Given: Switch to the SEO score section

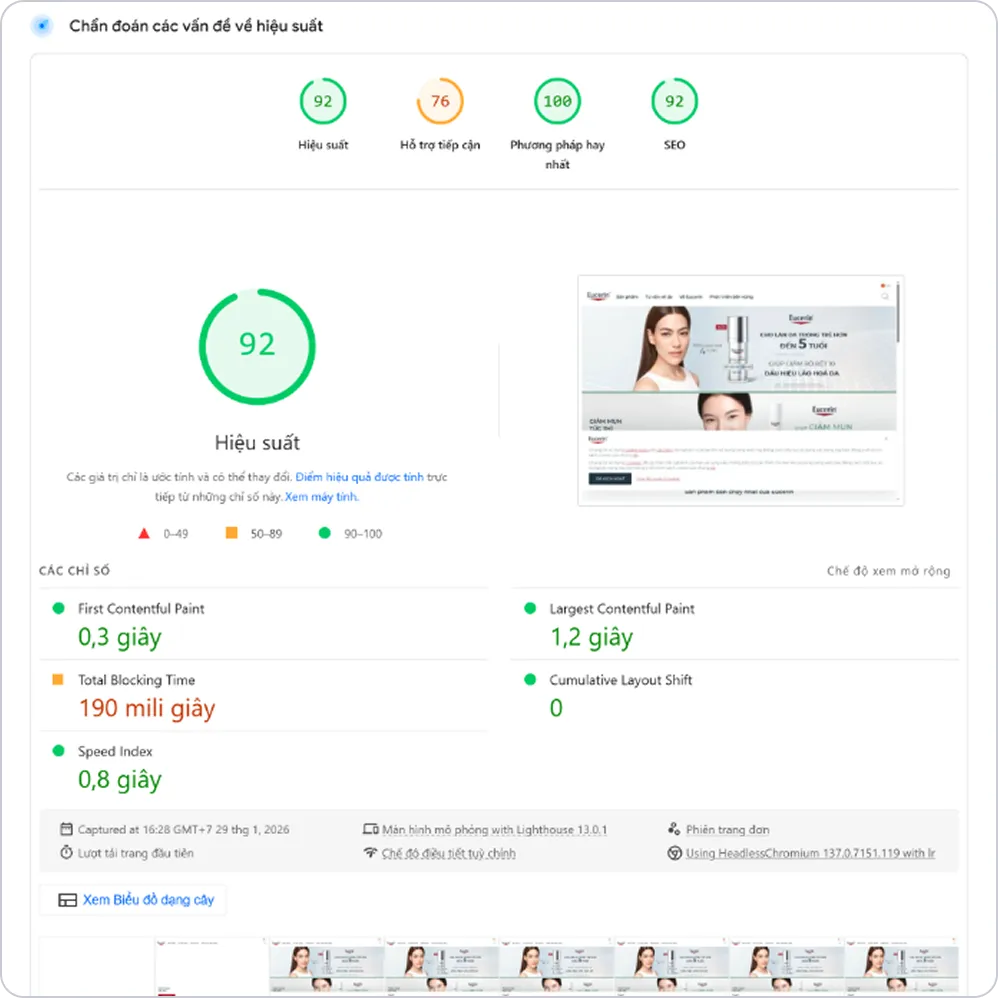Looking at the screenshot, I should 673,101.
